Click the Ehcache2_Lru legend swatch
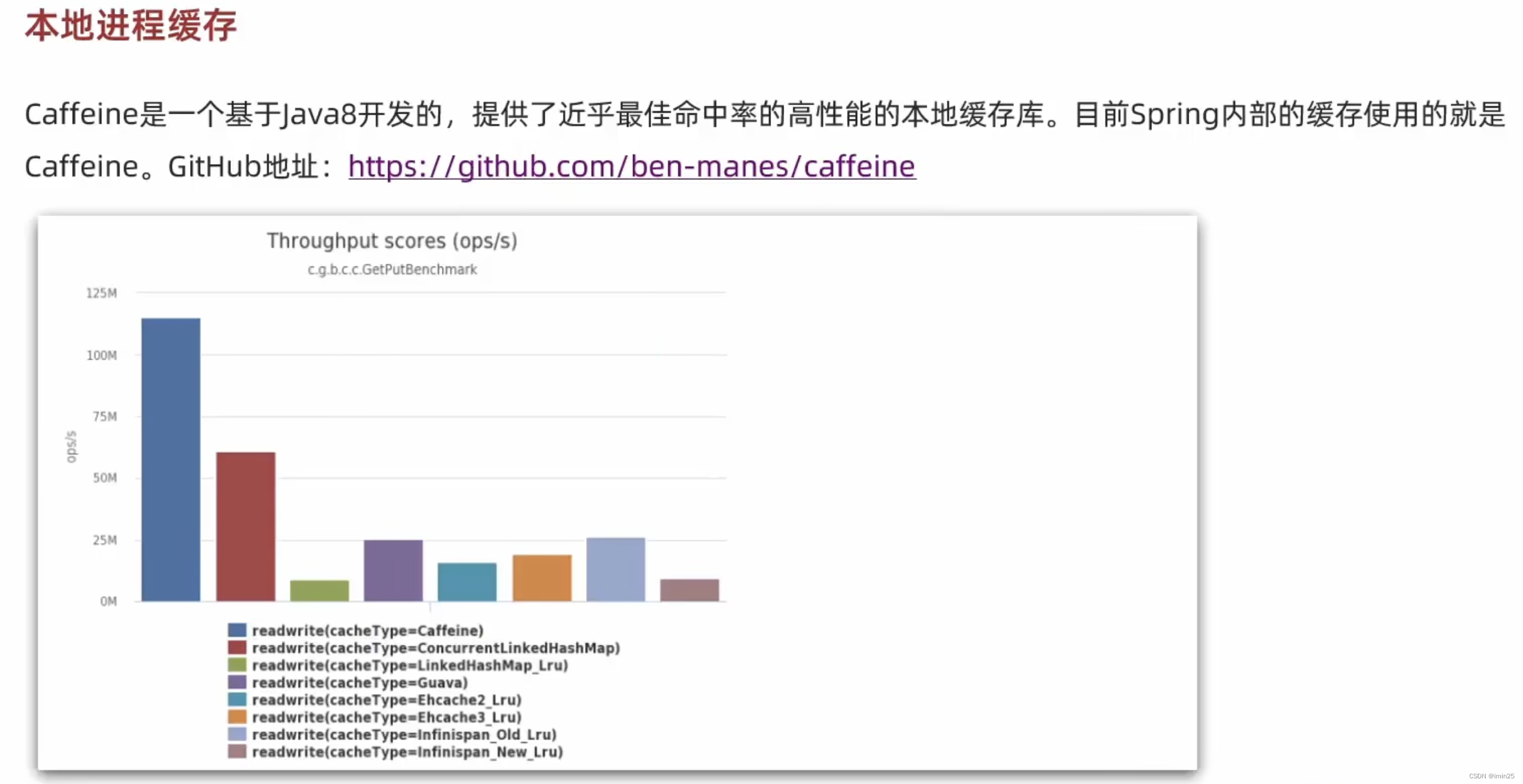The image size is (1523, 784). pos(237,700)
